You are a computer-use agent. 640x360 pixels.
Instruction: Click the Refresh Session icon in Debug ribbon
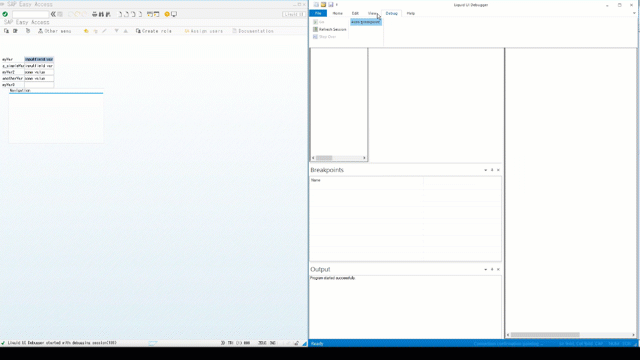[315, 29]
